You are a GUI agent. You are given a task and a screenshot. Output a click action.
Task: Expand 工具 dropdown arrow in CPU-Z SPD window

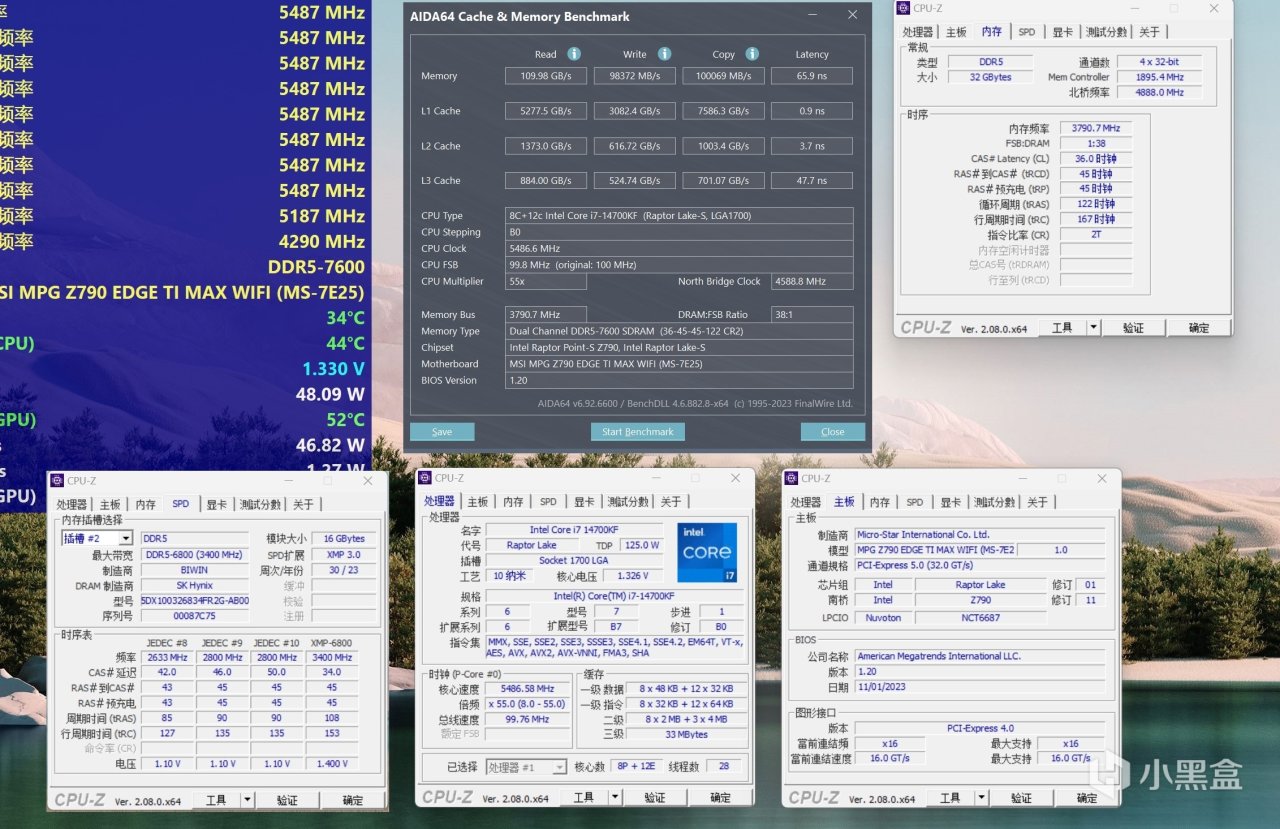(x=247, y=800)
